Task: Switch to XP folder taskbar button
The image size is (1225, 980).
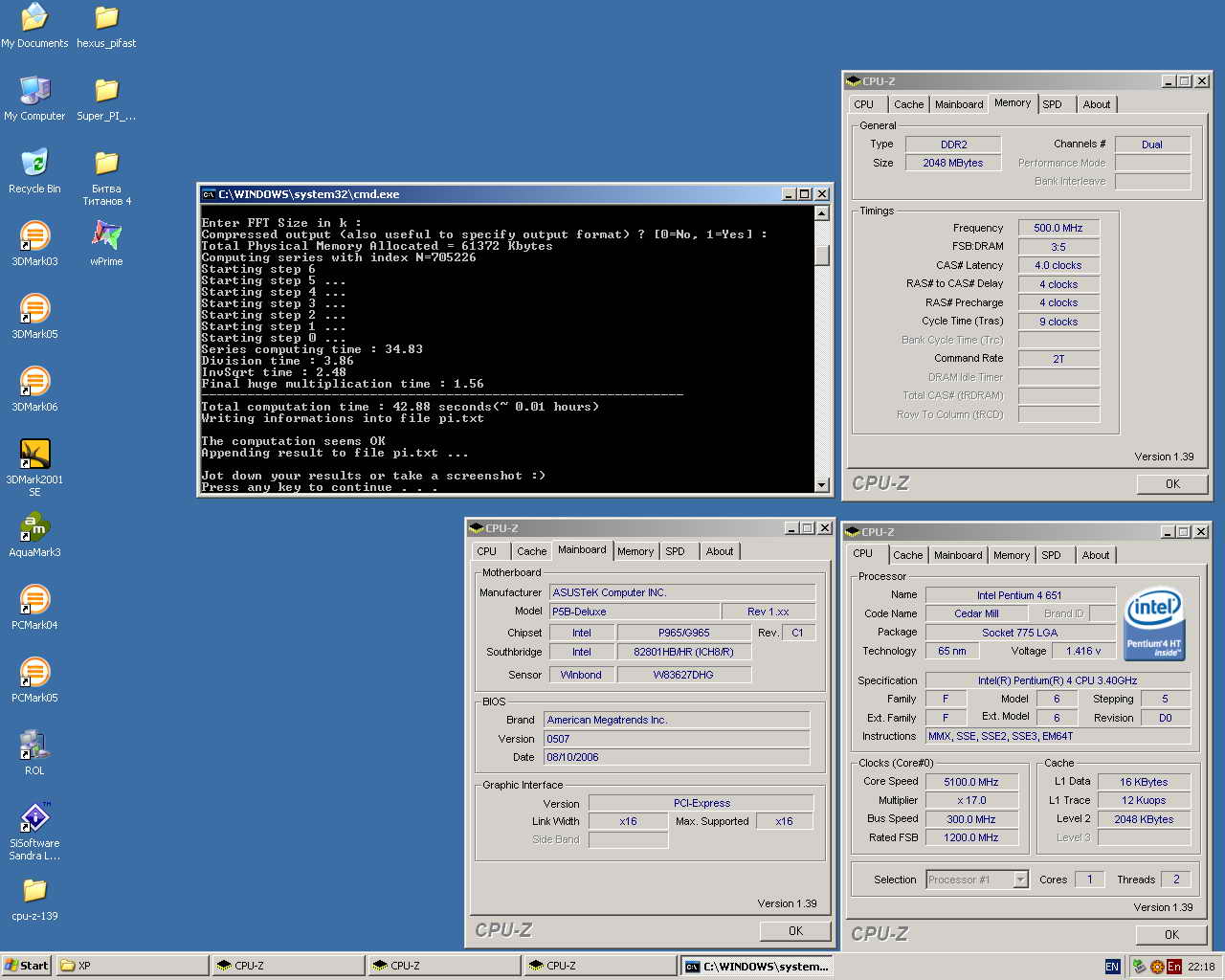Action: pos(132,966)
